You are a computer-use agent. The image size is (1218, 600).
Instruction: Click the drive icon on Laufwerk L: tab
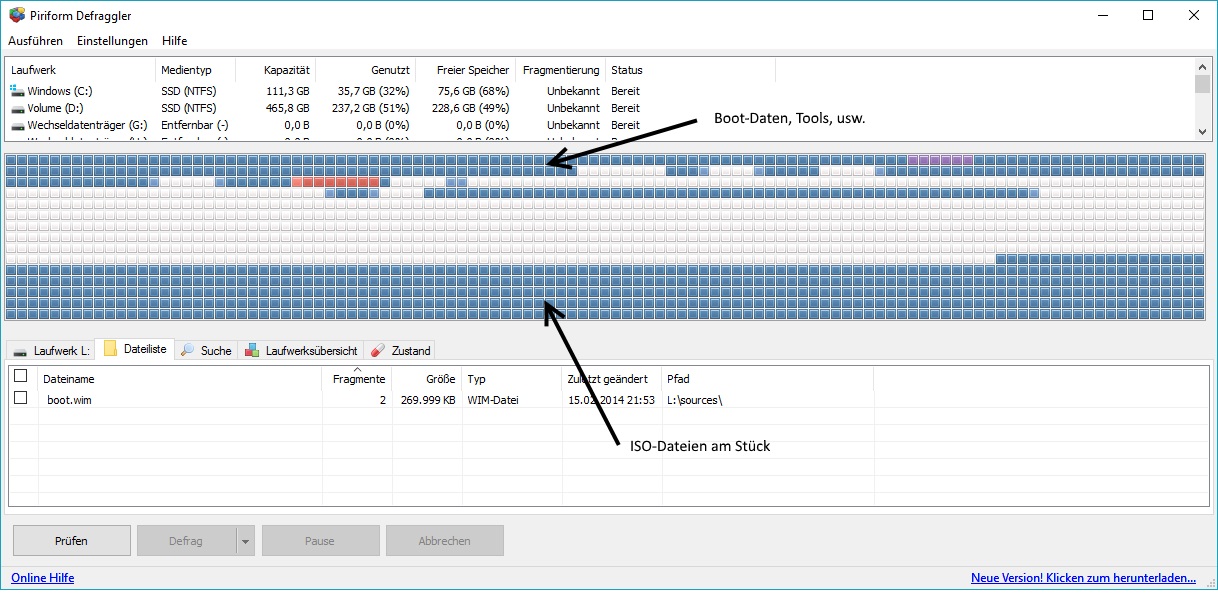(20, 351)
